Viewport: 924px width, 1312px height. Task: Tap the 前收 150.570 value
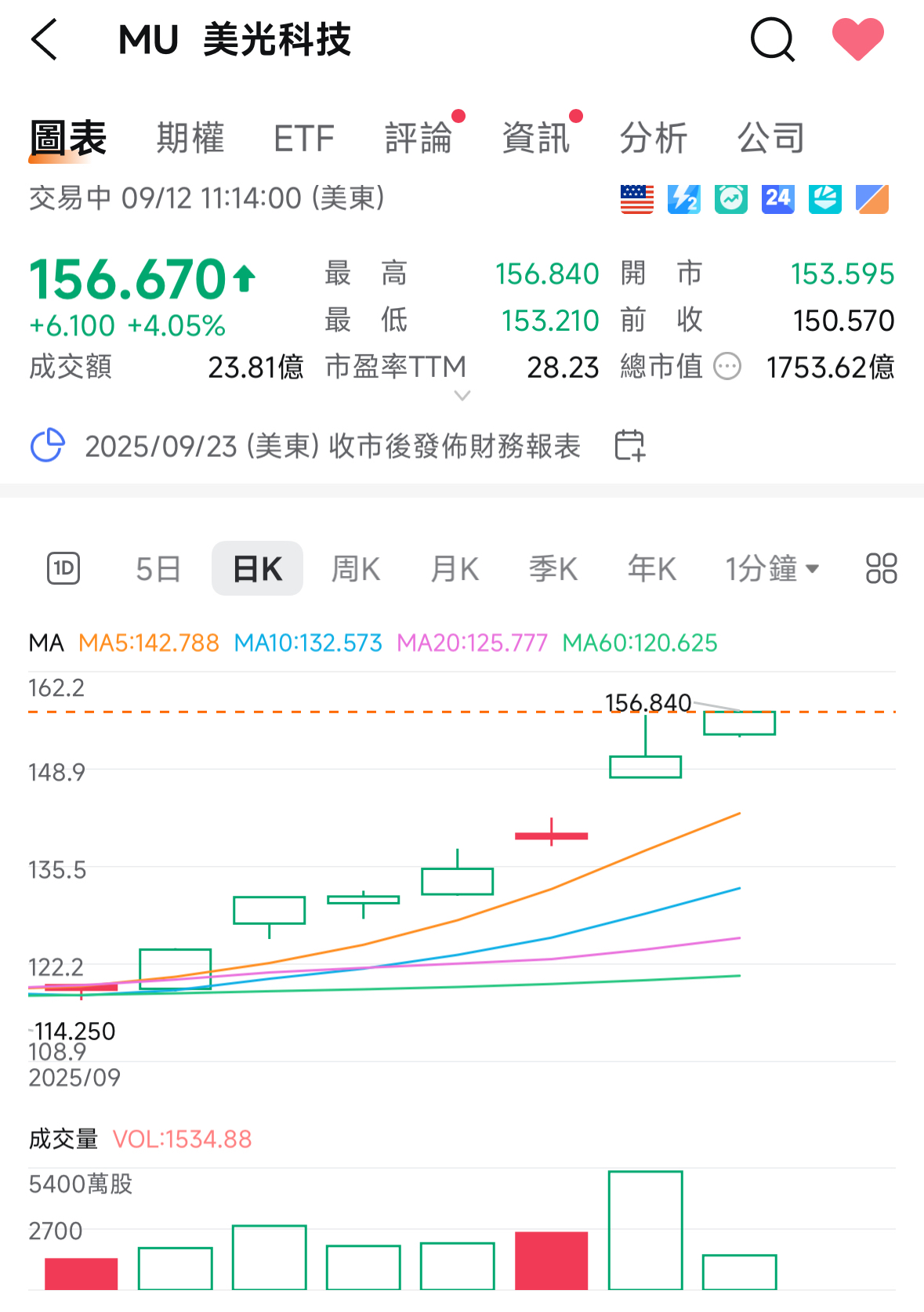point(843,321)
